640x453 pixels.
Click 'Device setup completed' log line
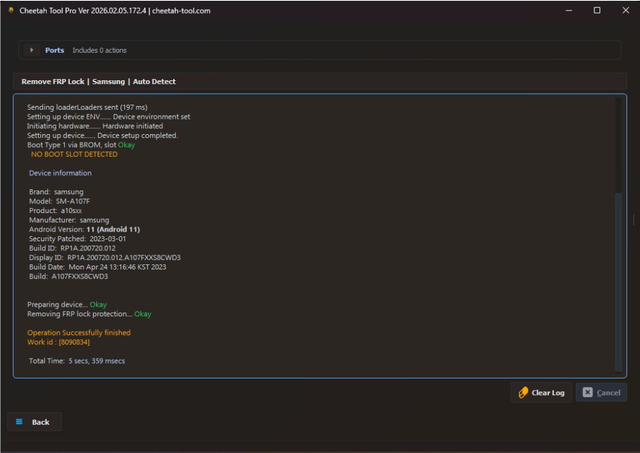pyautogui.click(x=102, y=135)
